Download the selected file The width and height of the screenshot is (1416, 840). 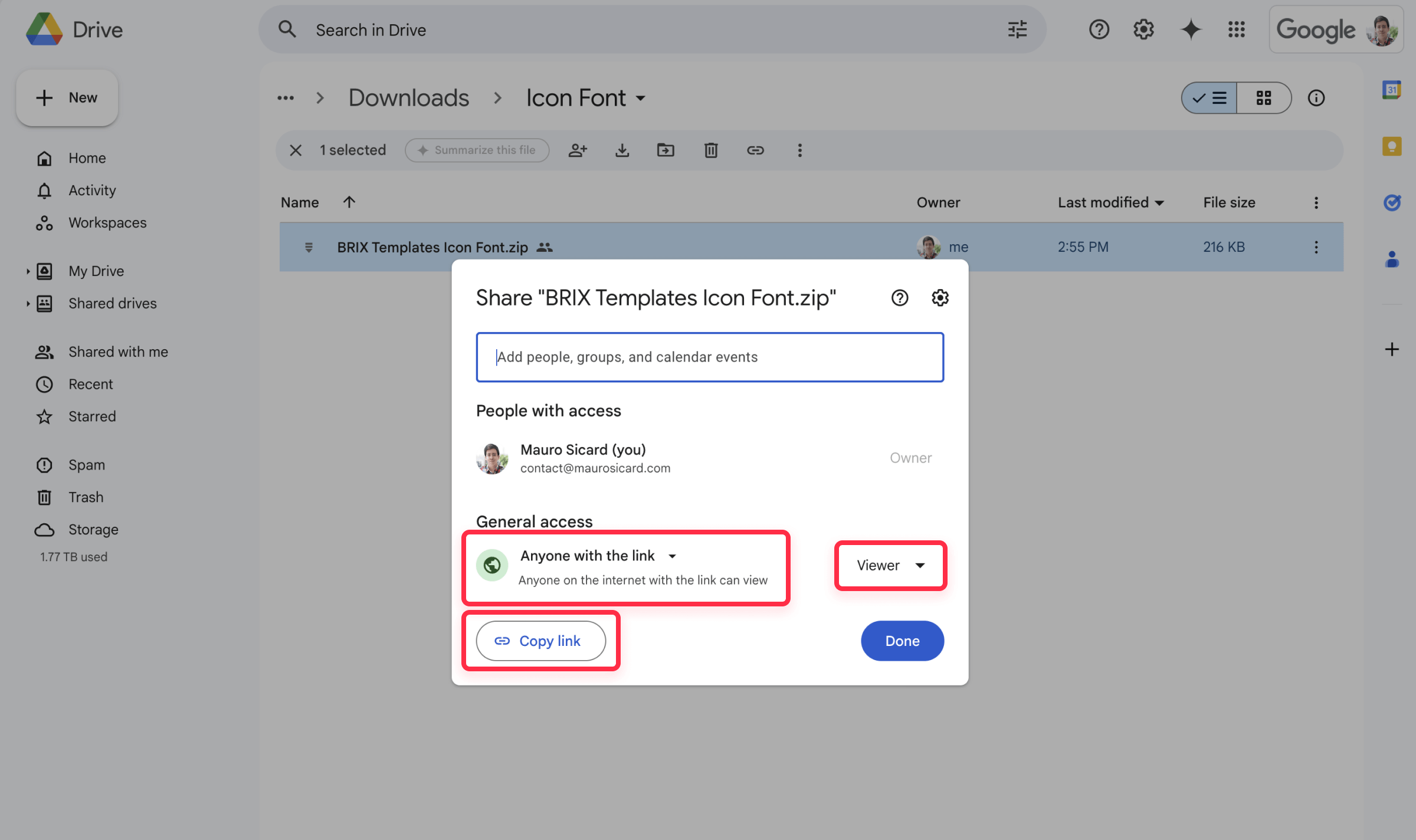coord(622,150)
